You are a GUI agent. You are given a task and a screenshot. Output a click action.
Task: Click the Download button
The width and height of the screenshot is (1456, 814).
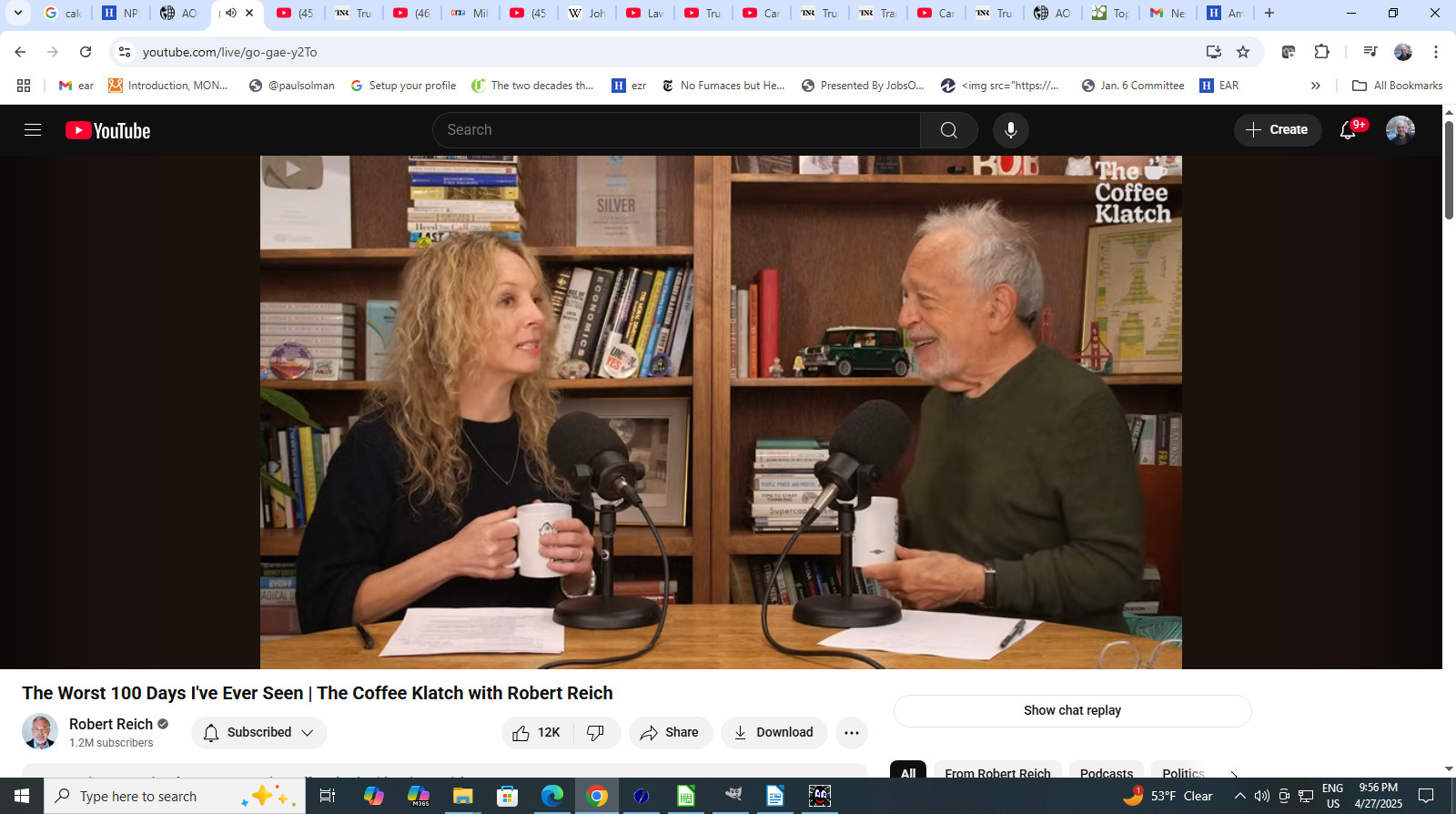[773, 732]
